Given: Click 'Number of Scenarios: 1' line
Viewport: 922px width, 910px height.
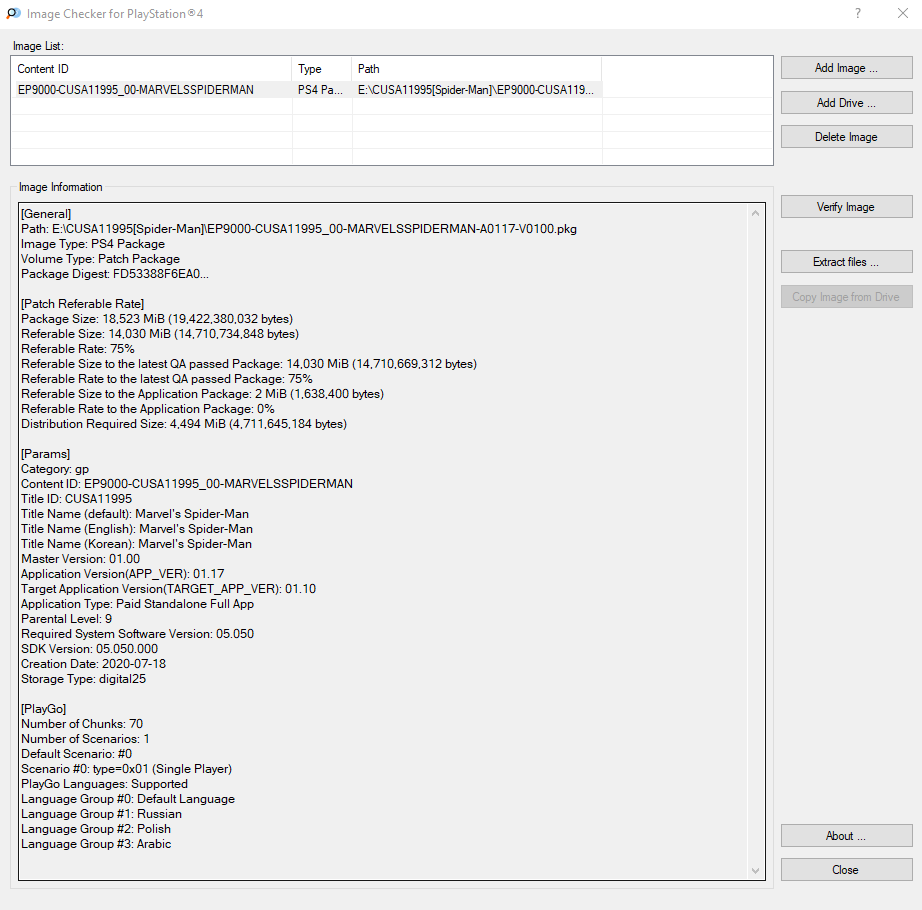Looking at the screenshot, I should coord(85,739).
